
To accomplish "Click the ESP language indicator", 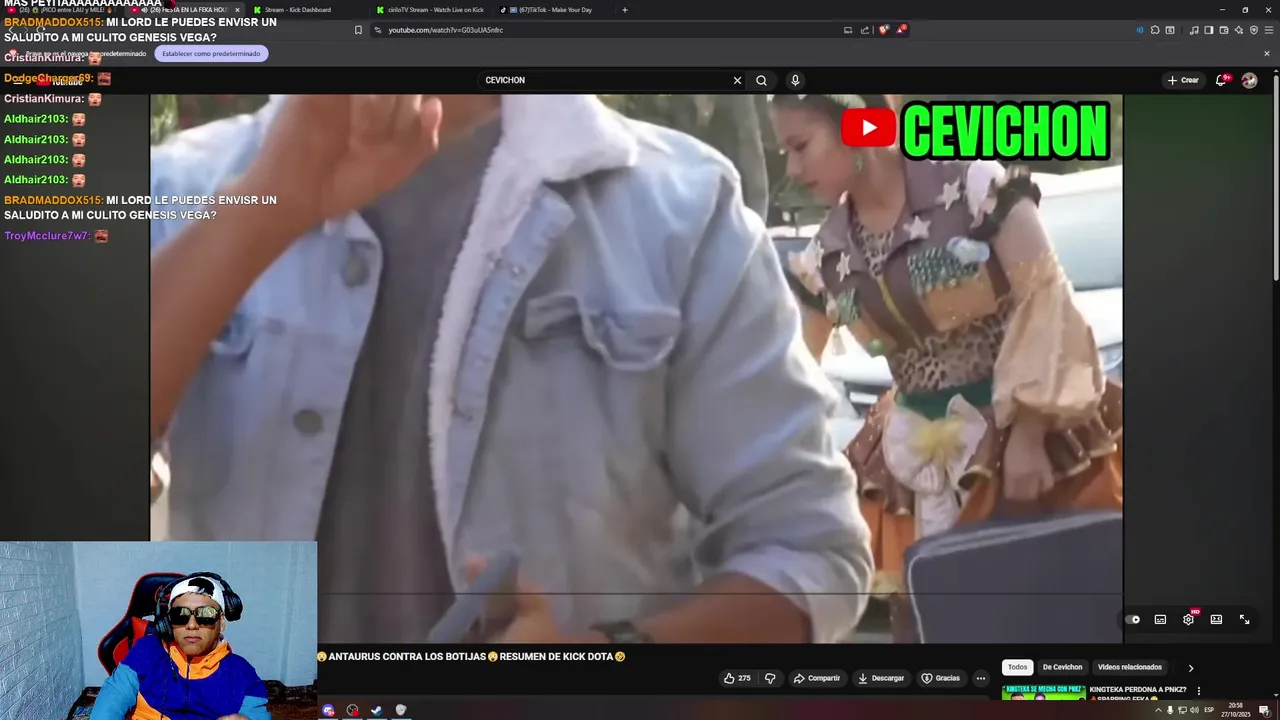I will tap(1209, 710).
